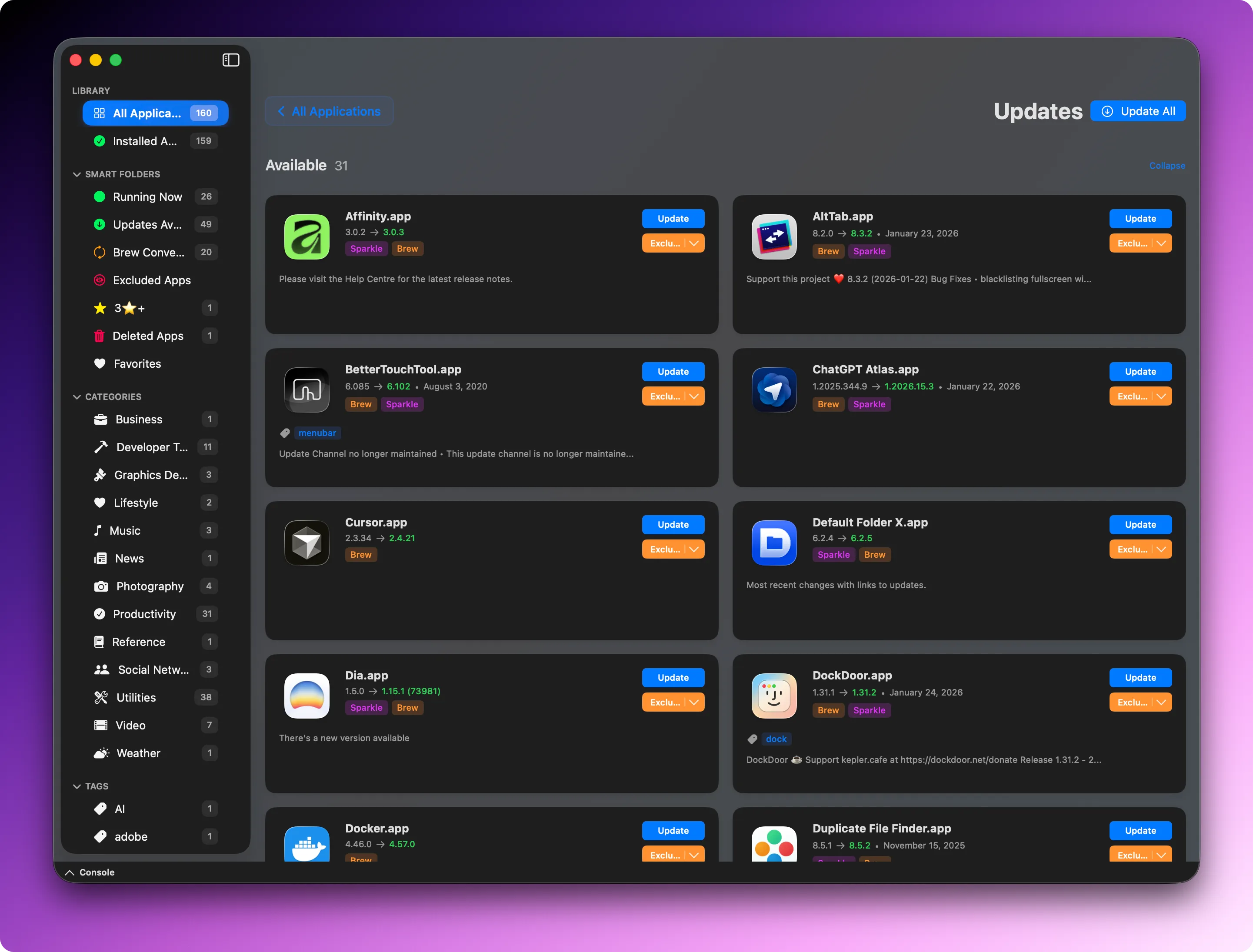
Task: Click the Dia.app icon
Action: click(x=307, y=696)
